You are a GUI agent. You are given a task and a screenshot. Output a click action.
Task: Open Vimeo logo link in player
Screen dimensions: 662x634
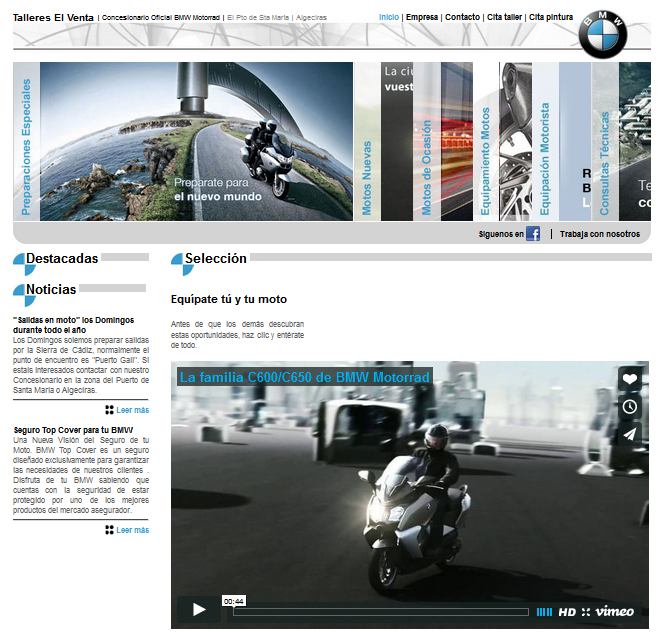614,612
